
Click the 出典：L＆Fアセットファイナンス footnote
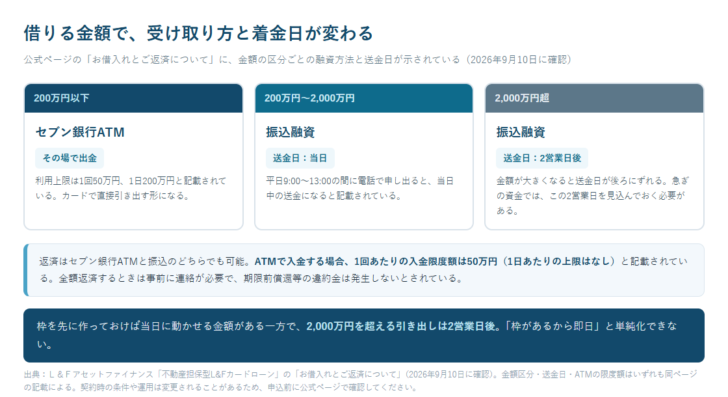[360, 380]
